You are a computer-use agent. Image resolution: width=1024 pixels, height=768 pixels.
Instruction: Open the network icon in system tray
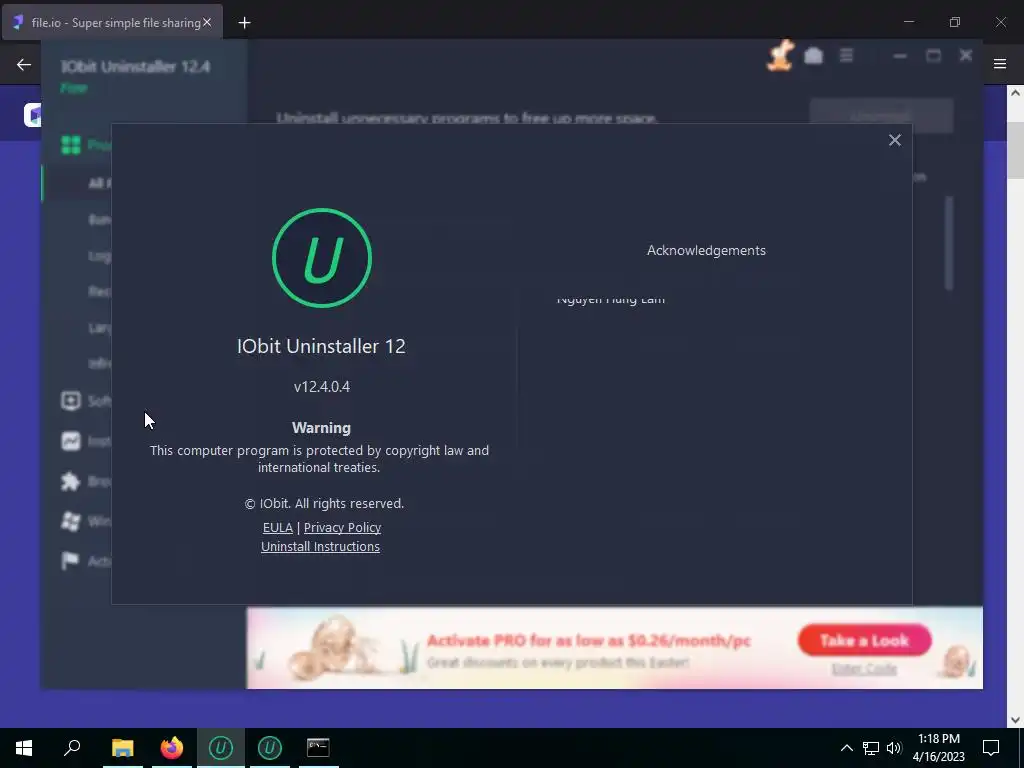coord(871,748)
